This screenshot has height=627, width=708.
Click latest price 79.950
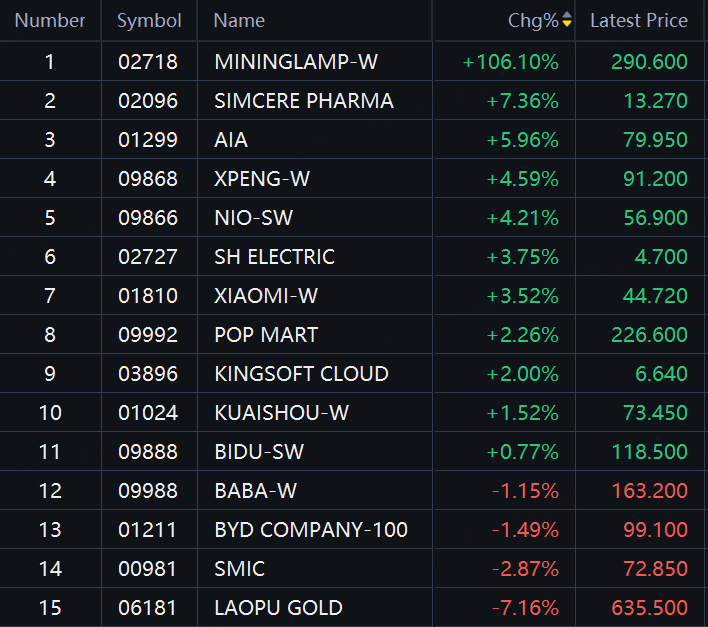[656, 140]
